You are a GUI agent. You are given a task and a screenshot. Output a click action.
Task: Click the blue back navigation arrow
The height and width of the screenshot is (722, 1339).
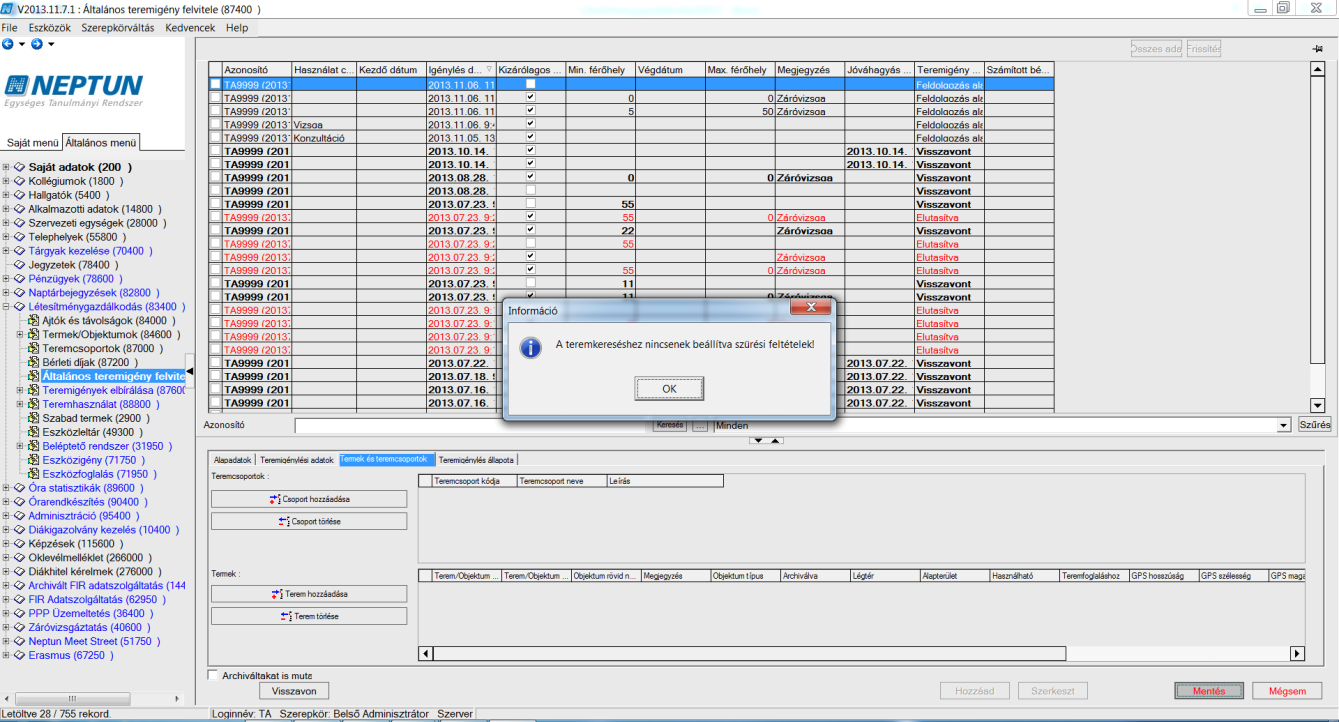[x=8, y=44]
